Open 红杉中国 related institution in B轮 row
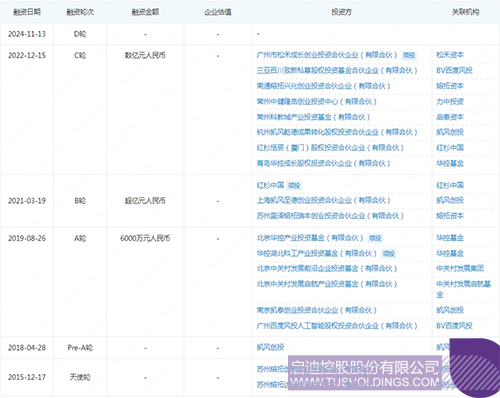 coord(450,185)
